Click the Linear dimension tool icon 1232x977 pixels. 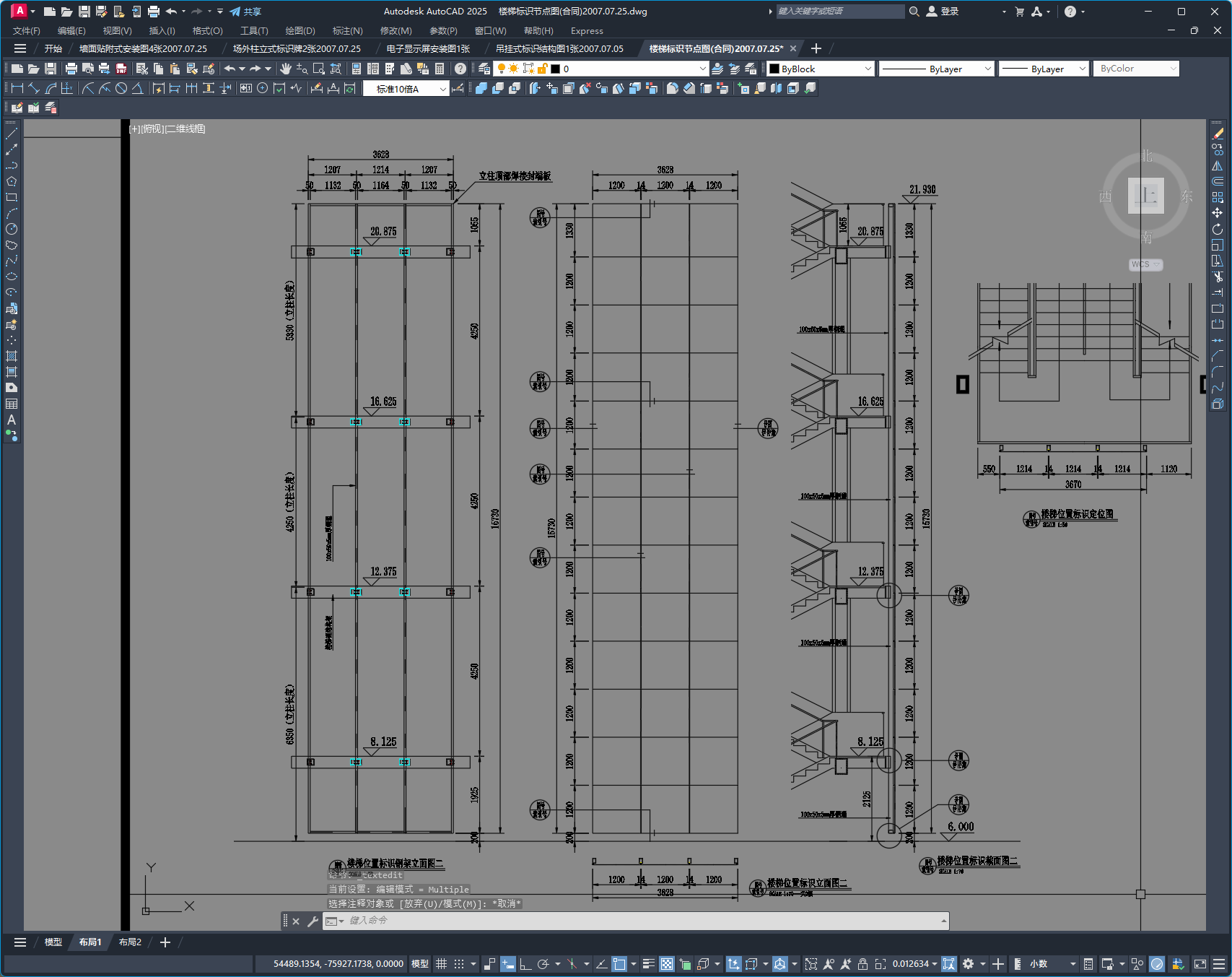(17, 88)
